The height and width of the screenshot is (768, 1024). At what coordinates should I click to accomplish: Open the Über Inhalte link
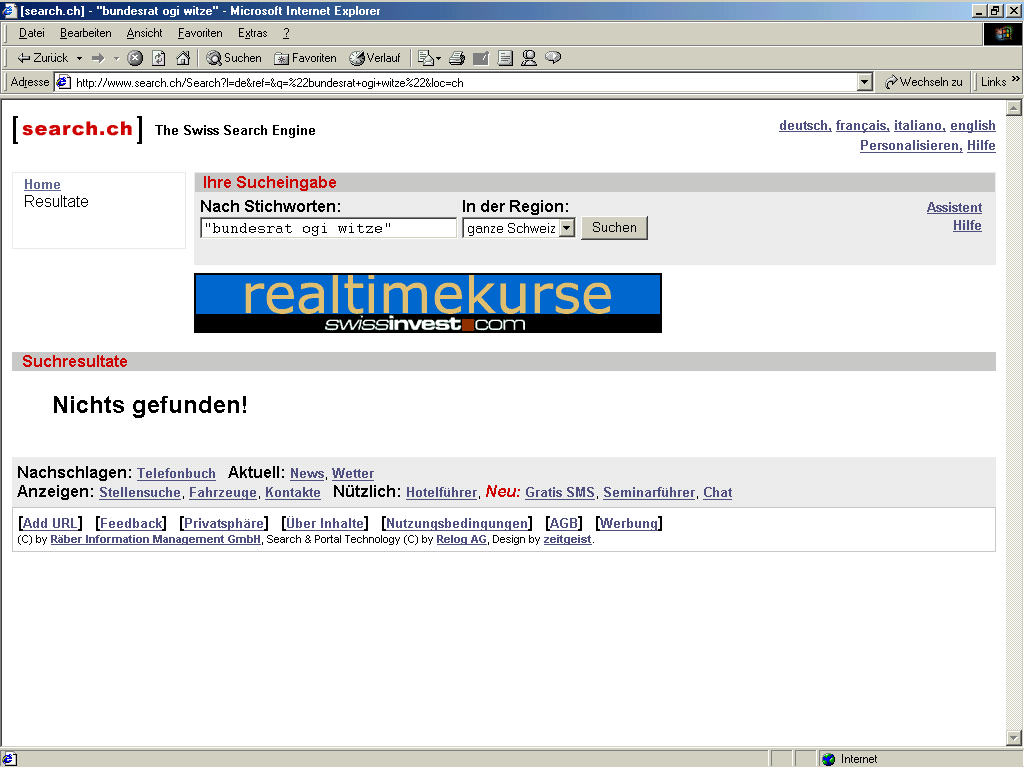click(325, 524)
